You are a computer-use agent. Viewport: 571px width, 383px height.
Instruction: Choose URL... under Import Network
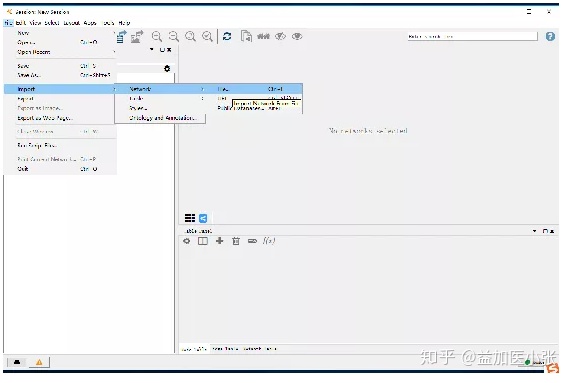[x=223, y=98]
